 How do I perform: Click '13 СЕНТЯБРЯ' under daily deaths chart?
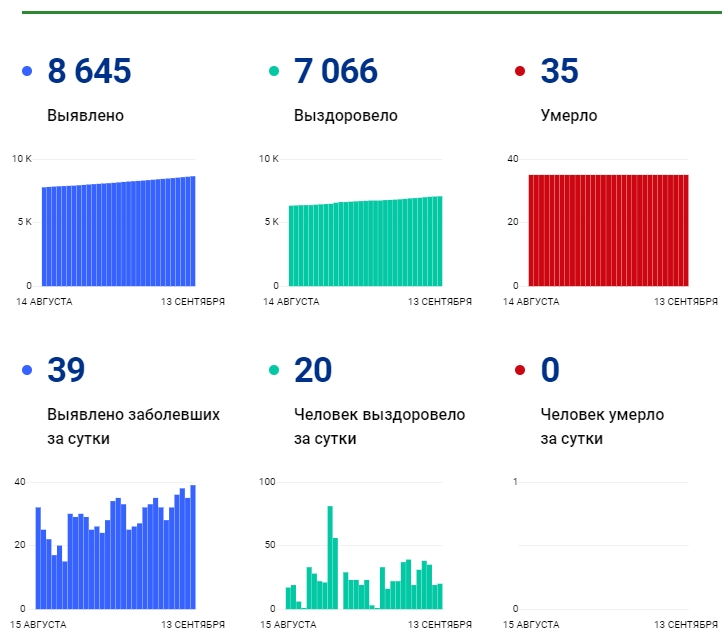(686, 625)
